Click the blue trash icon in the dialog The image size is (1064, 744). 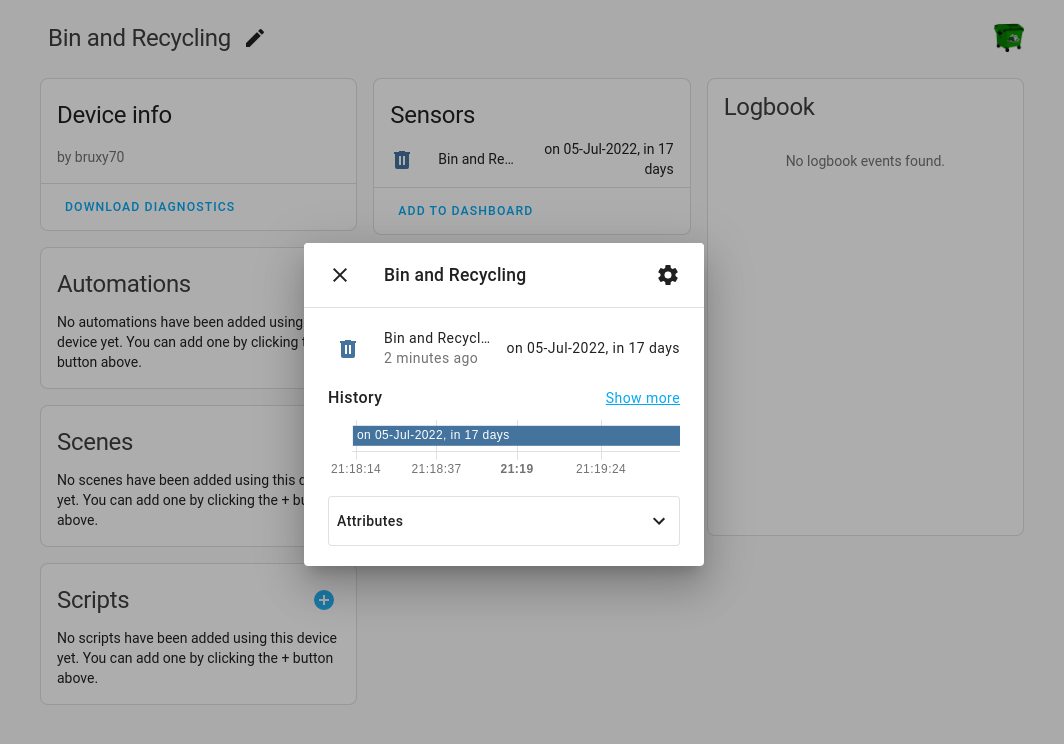point(348,348)
